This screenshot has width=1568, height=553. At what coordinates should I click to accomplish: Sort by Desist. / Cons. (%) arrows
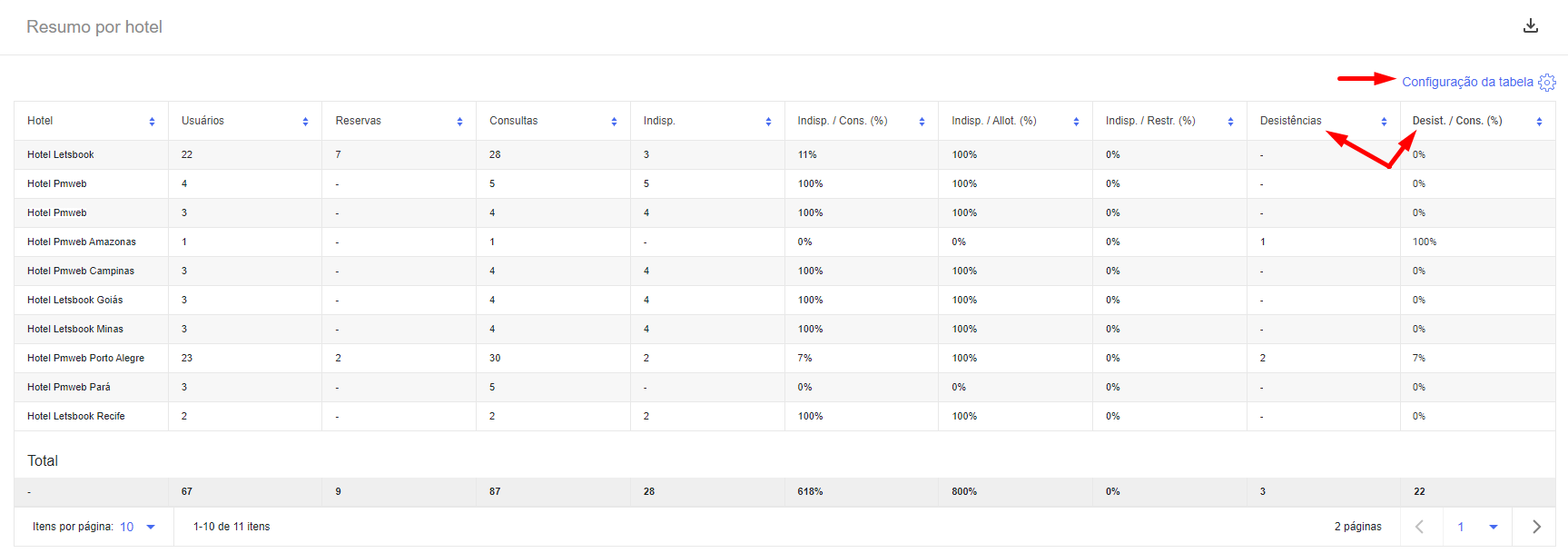coord(1539,122)
